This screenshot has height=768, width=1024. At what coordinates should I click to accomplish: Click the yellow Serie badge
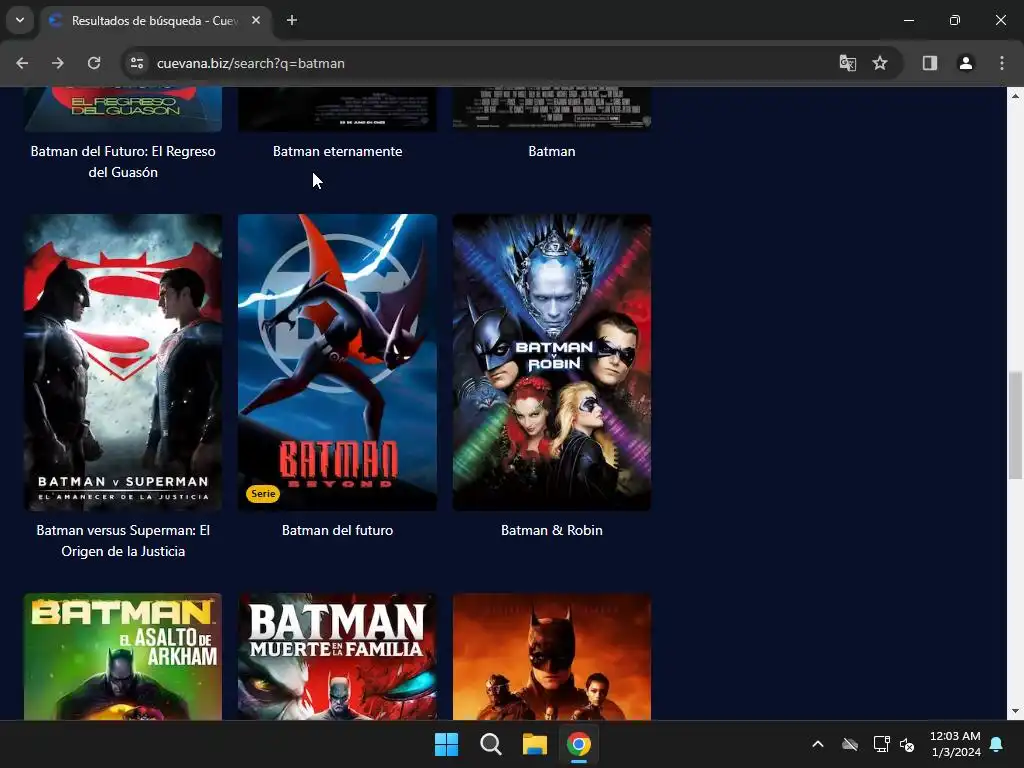tap(263, 494)
